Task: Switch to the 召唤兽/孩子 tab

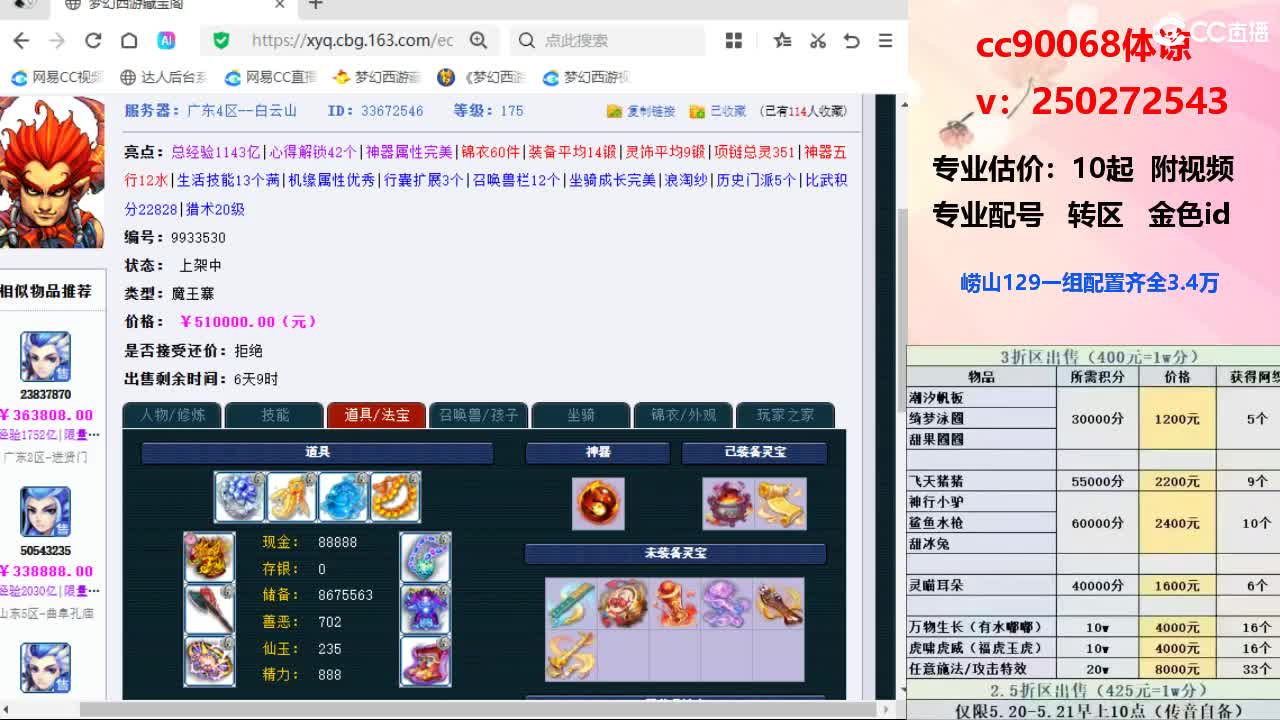Action: tap(478, 415)
